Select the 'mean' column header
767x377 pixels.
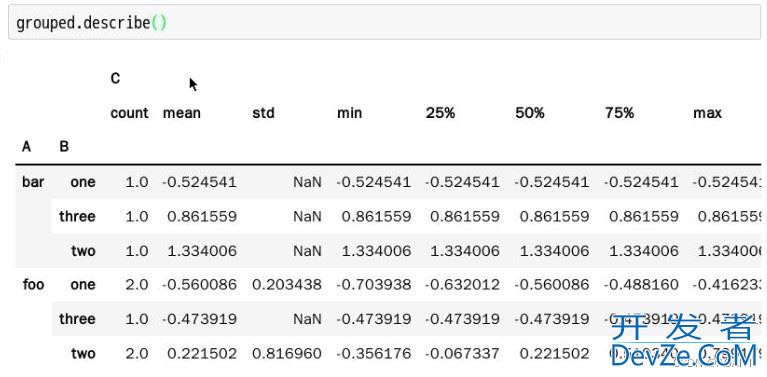coord(181,113)
